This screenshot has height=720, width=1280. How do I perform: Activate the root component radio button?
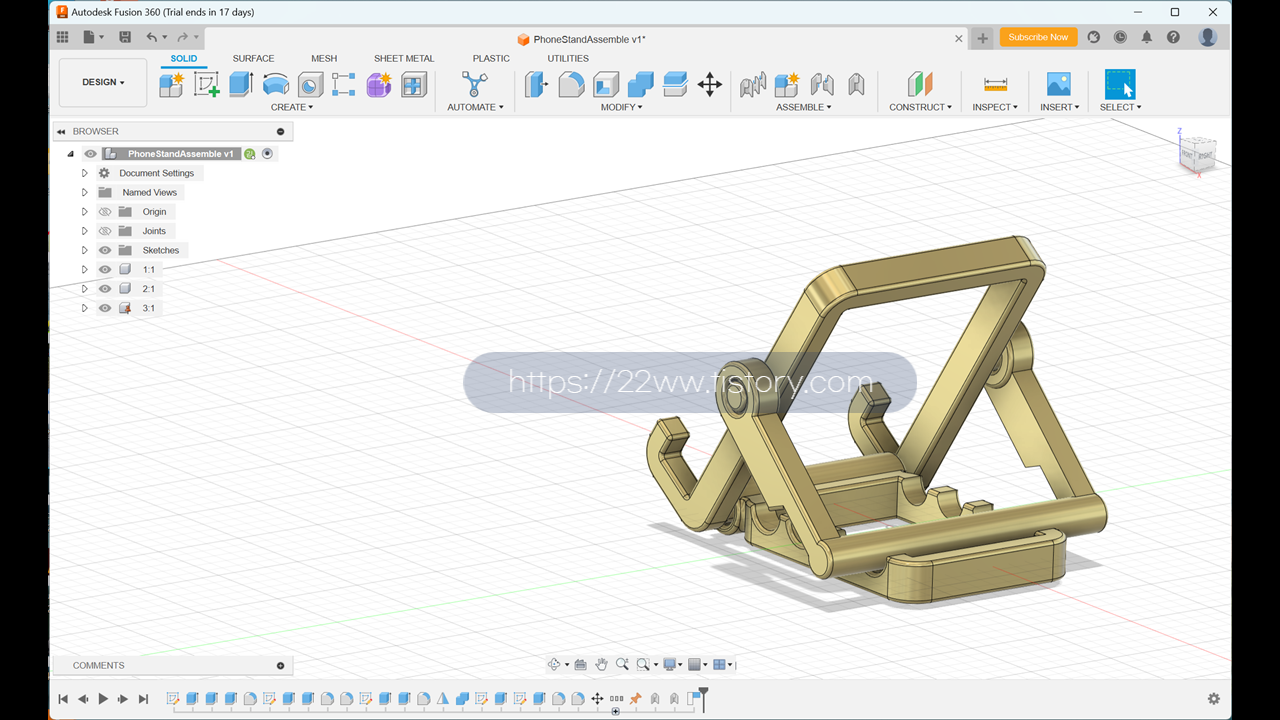coord(267,154)
